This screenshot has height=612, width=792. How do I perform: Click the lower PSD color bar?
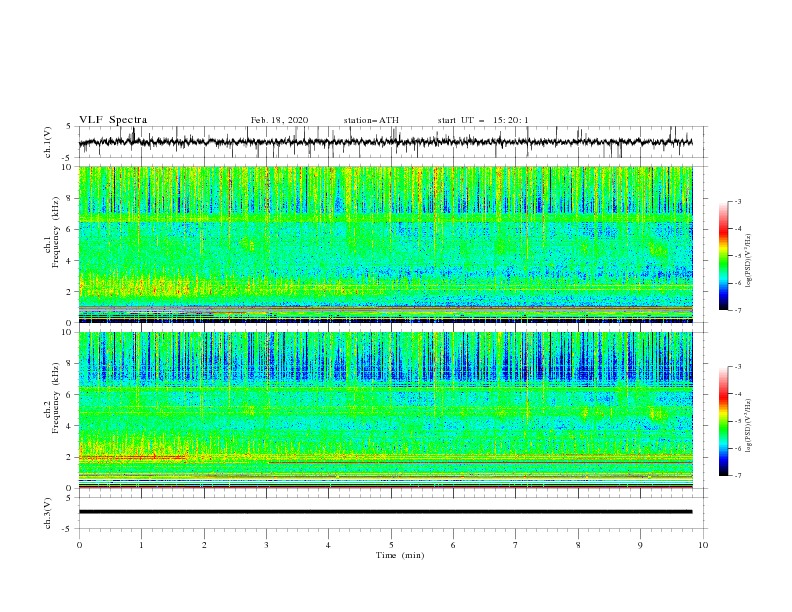723,421
